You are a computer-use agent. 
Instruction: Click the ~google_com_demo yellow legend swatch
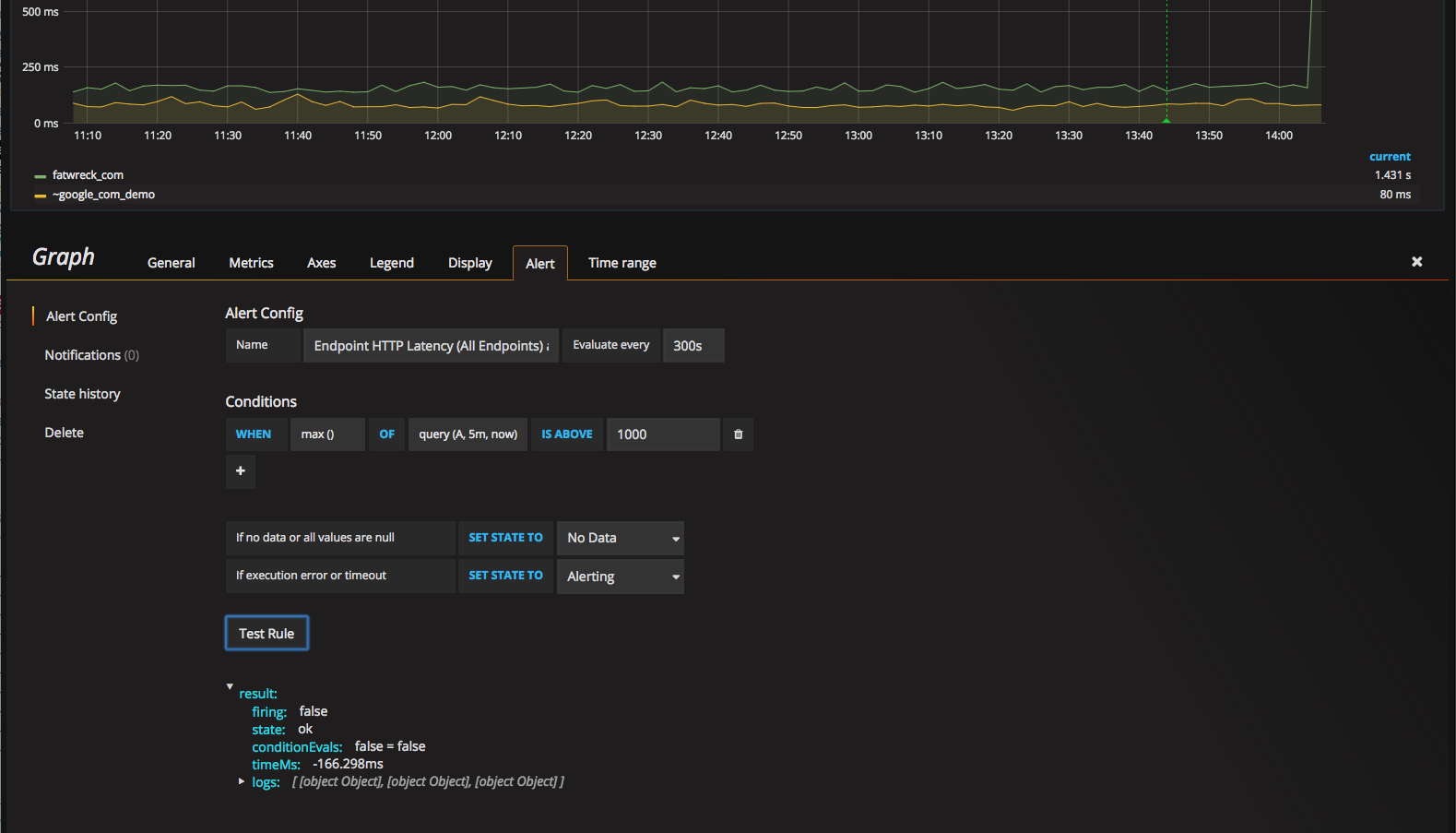coord(40,196)
